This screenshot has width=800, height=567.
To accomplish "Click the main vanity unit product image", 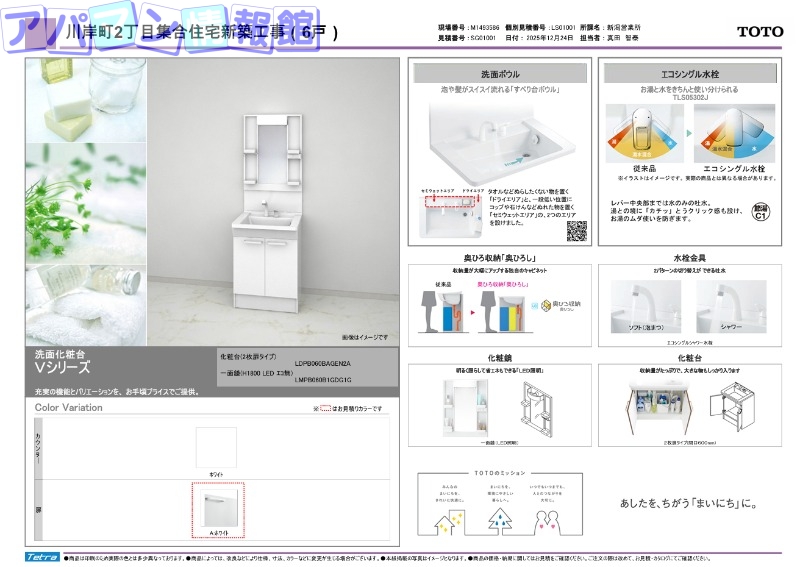I will click(x=269, y=212).
